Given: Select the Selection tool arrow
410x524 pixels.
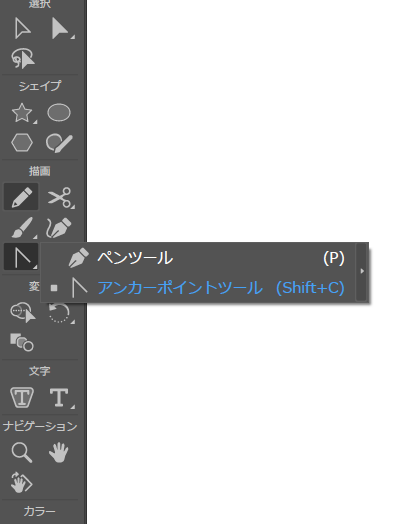Looking at the screenshot, I should [22, 29].
